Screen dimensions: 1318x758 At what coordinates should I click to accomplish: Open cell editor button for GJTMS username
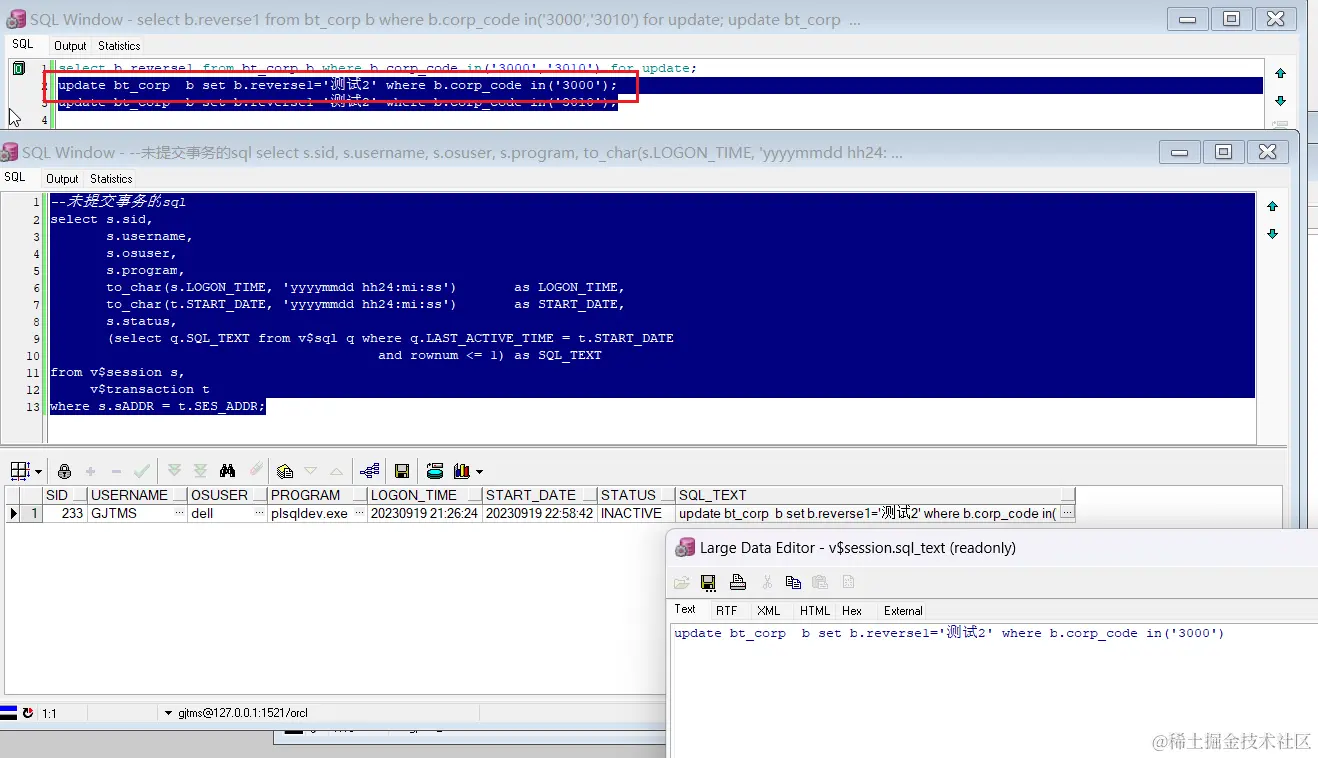click(x=180, y=513)
